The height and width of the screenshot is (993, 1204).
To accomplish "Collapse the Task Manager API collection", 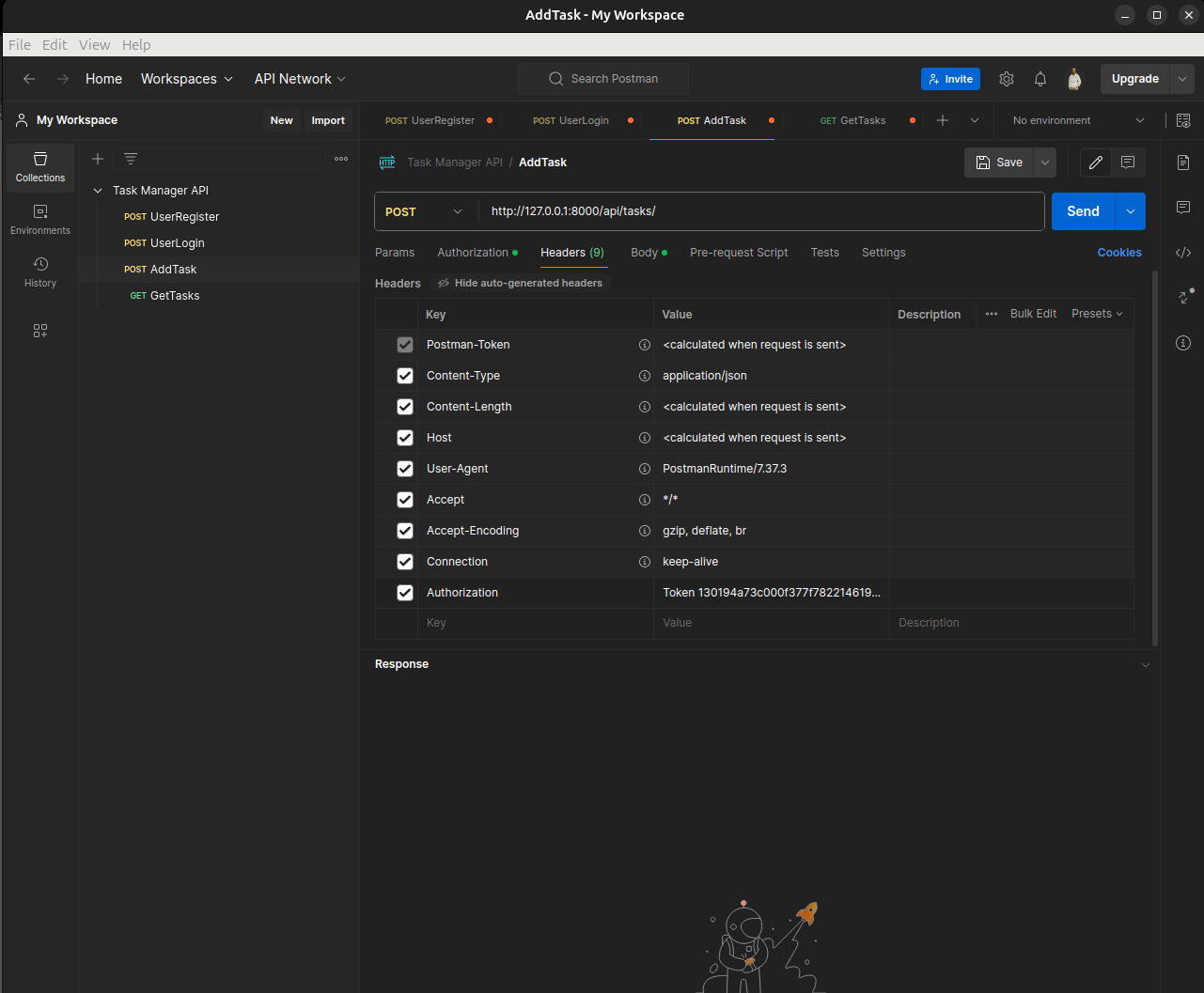I will [98, 191].
